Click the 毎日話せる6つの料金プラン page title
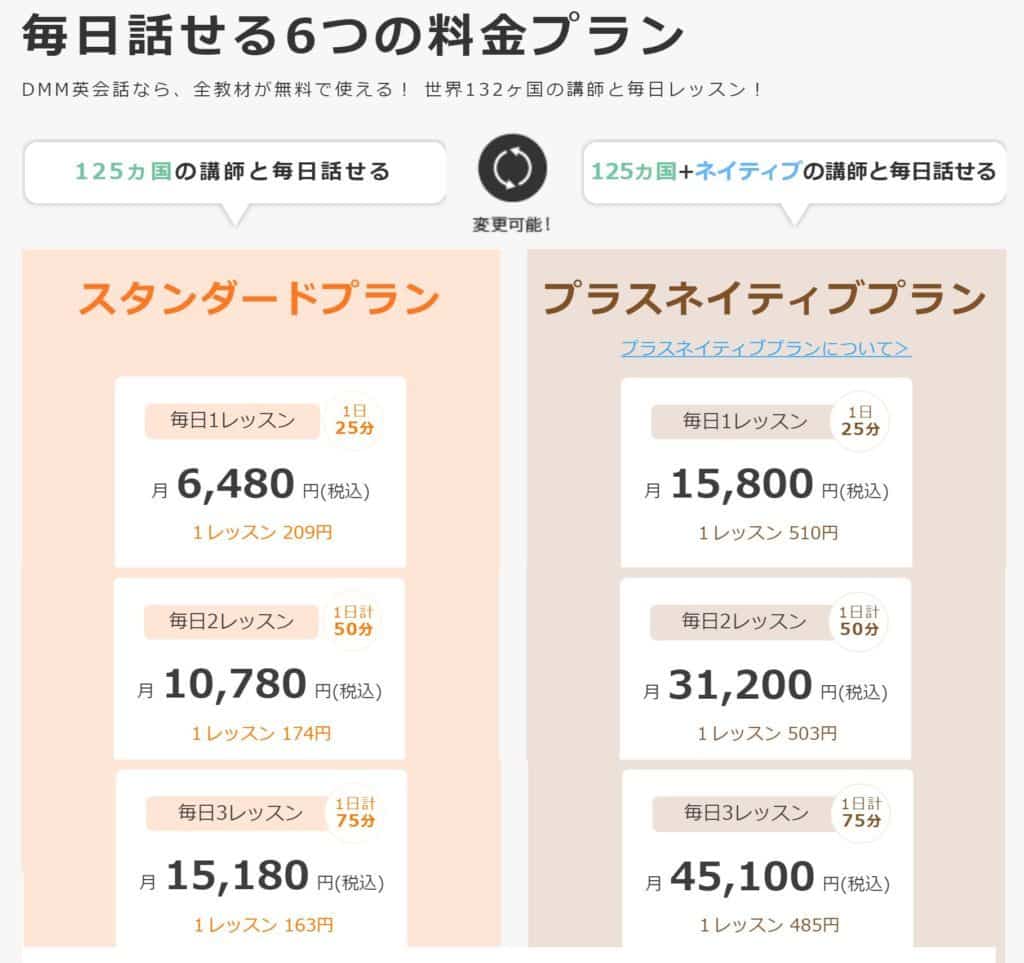Viewport: 1024px width, 963px height. tap(353, 35)
